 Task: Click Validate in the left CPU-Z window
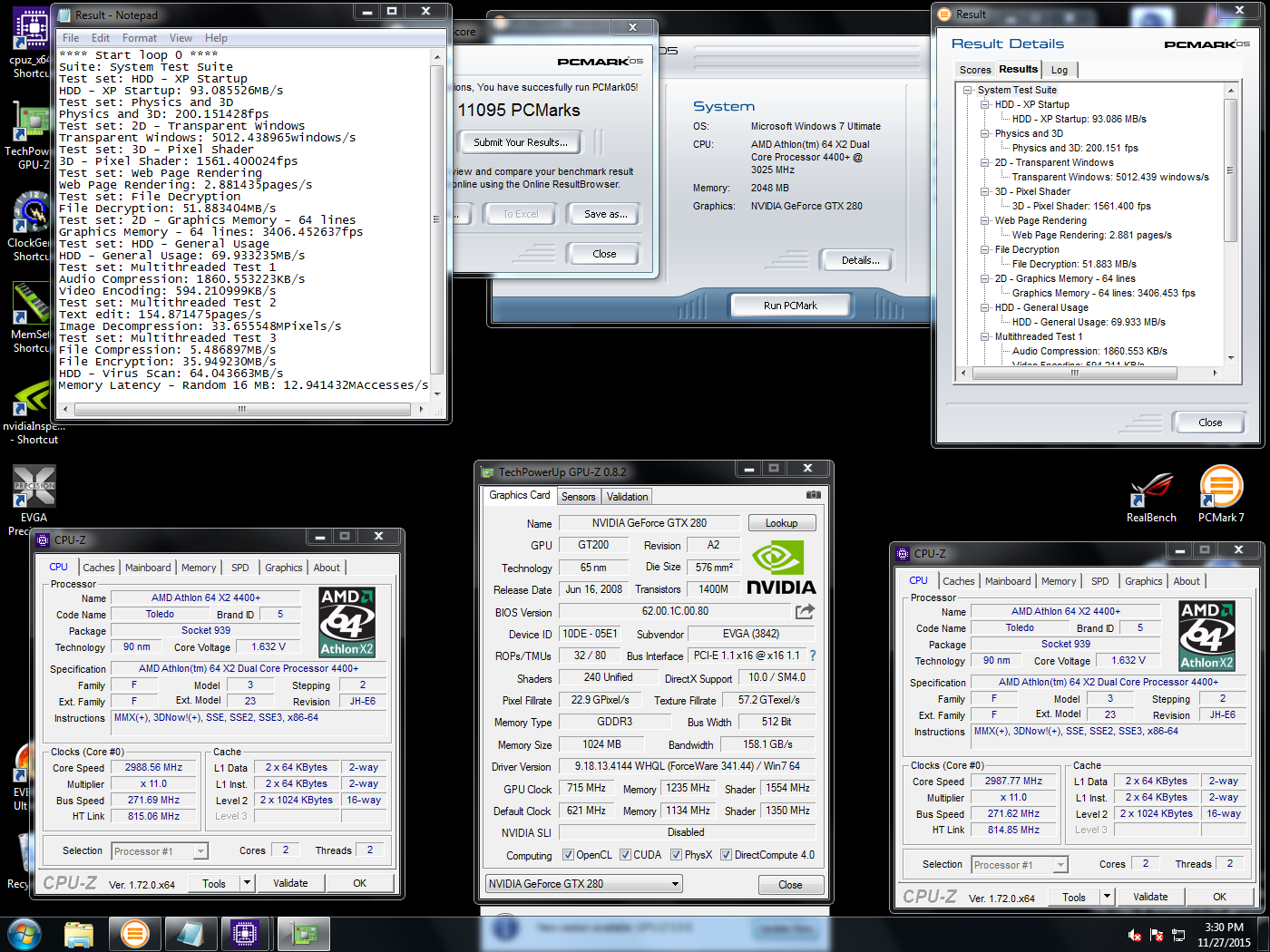click(290, 883)
